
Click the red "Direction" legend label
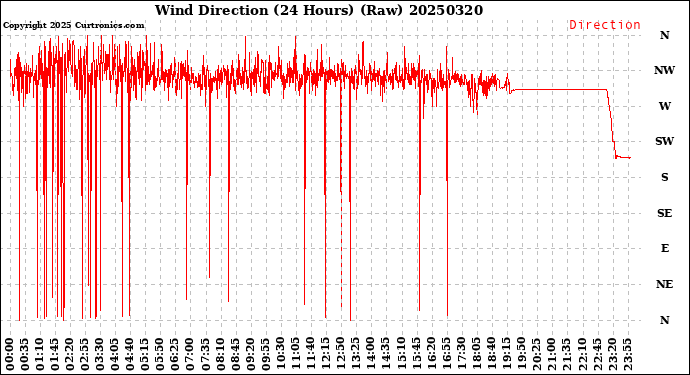pyautogui.click(x=605, y=25)
